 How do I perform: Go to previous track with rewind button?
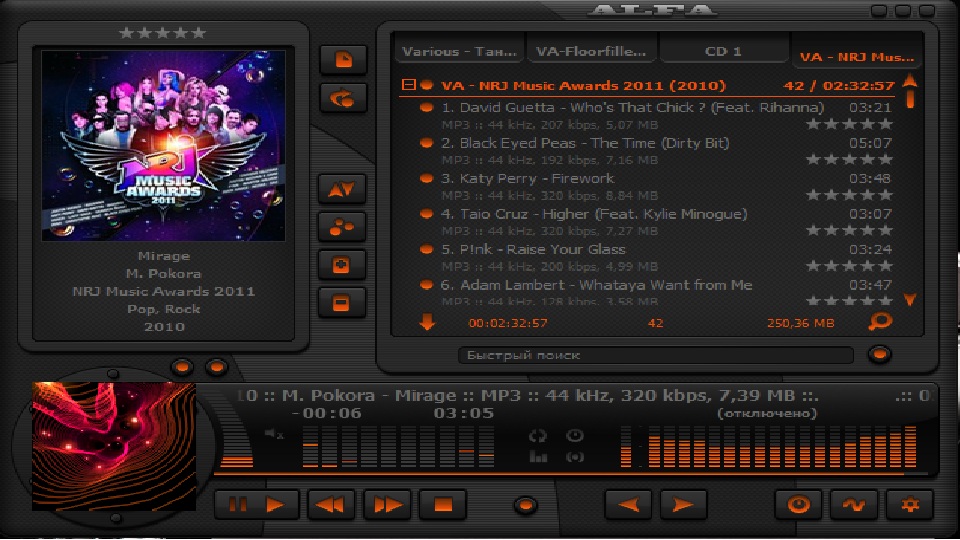coord(331,505)
